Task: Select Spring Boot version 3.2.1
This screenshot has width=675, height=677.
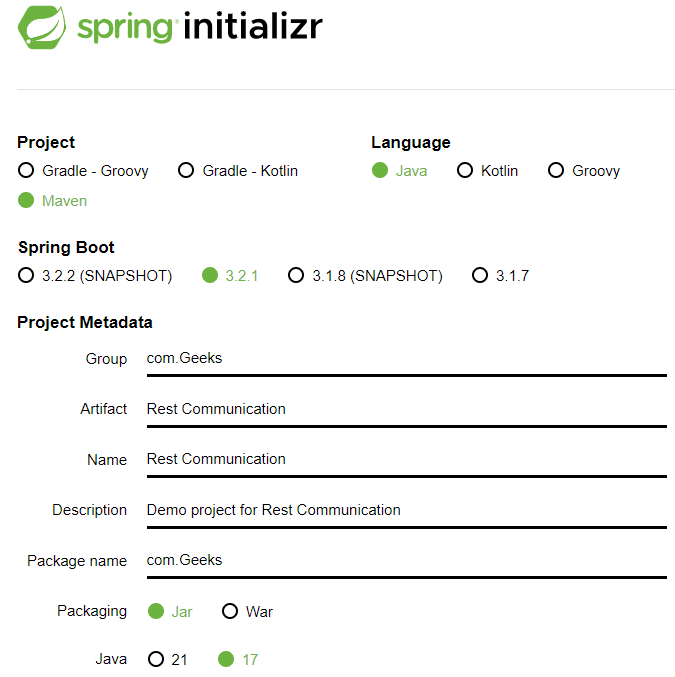Action: 210,275
